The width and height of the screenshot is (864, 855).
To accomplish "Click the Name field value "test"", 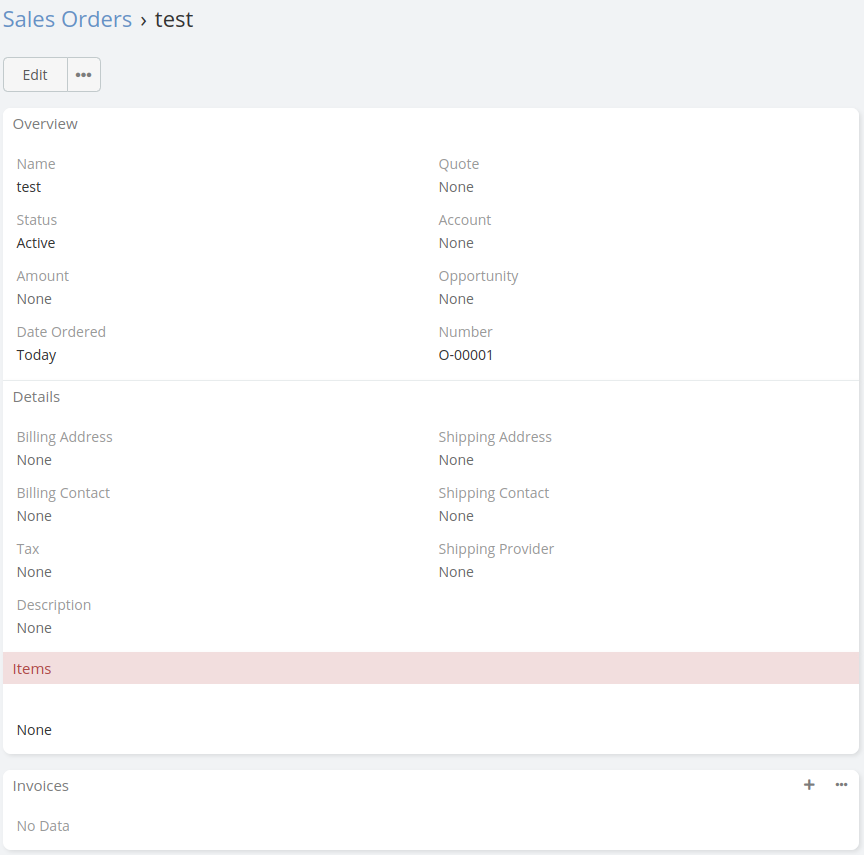I will (29, 187).
